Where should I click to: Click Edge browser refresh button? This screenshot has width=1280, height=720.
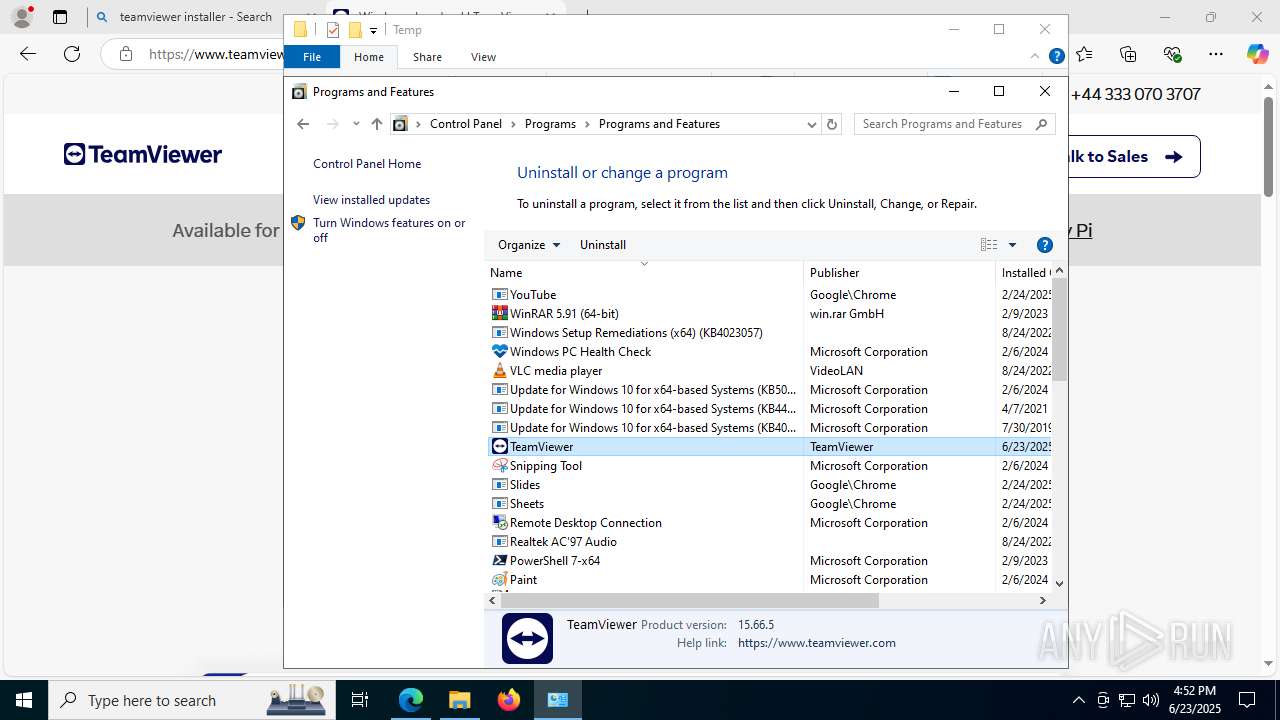point(72,54)
